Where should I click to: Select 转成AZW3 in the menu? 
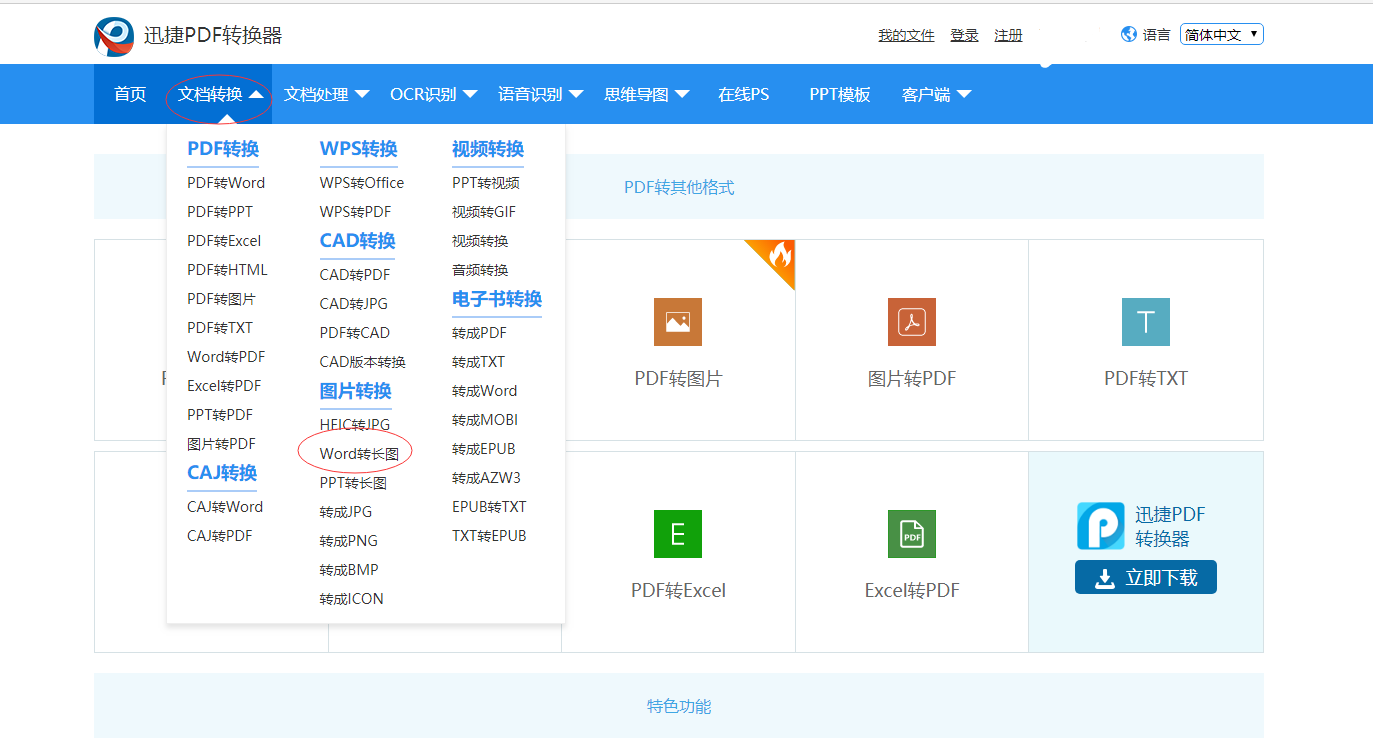pyautogui.click(x=486, y=478)
